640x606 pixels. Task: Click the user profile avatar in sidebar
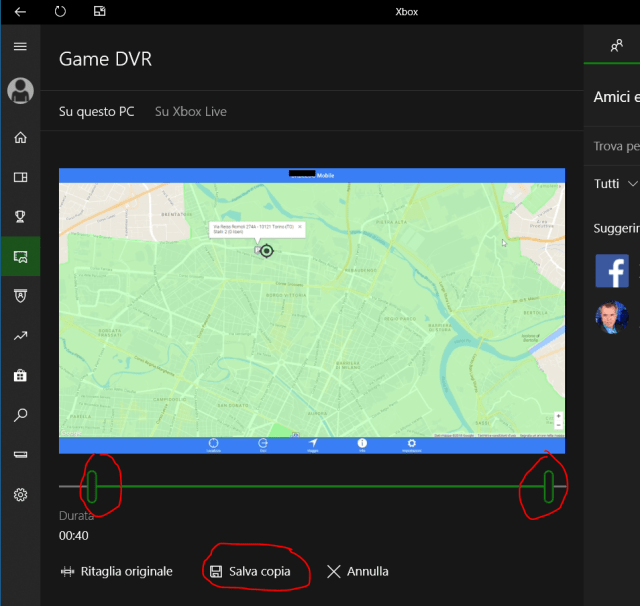pos(20,91)
